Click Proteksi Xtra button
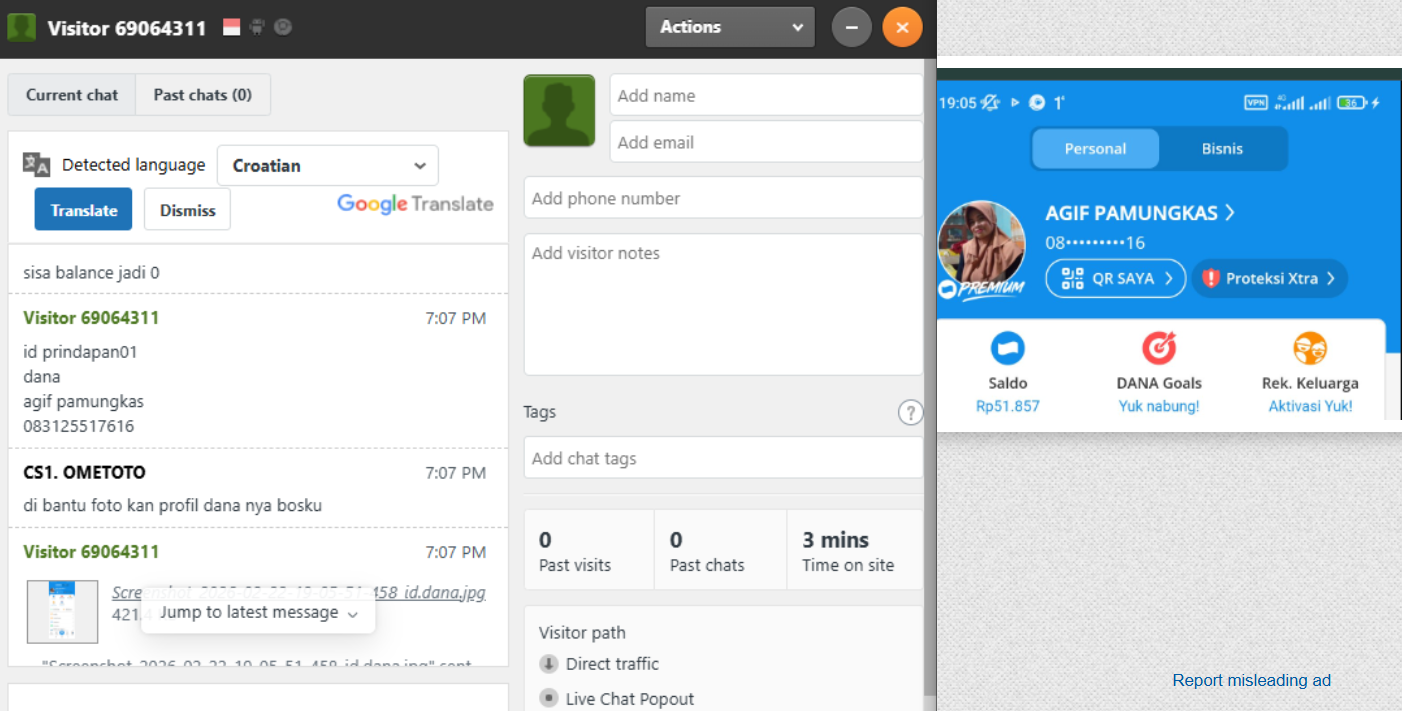Screen dimensions: 1402x711 tap(1270, 279)
